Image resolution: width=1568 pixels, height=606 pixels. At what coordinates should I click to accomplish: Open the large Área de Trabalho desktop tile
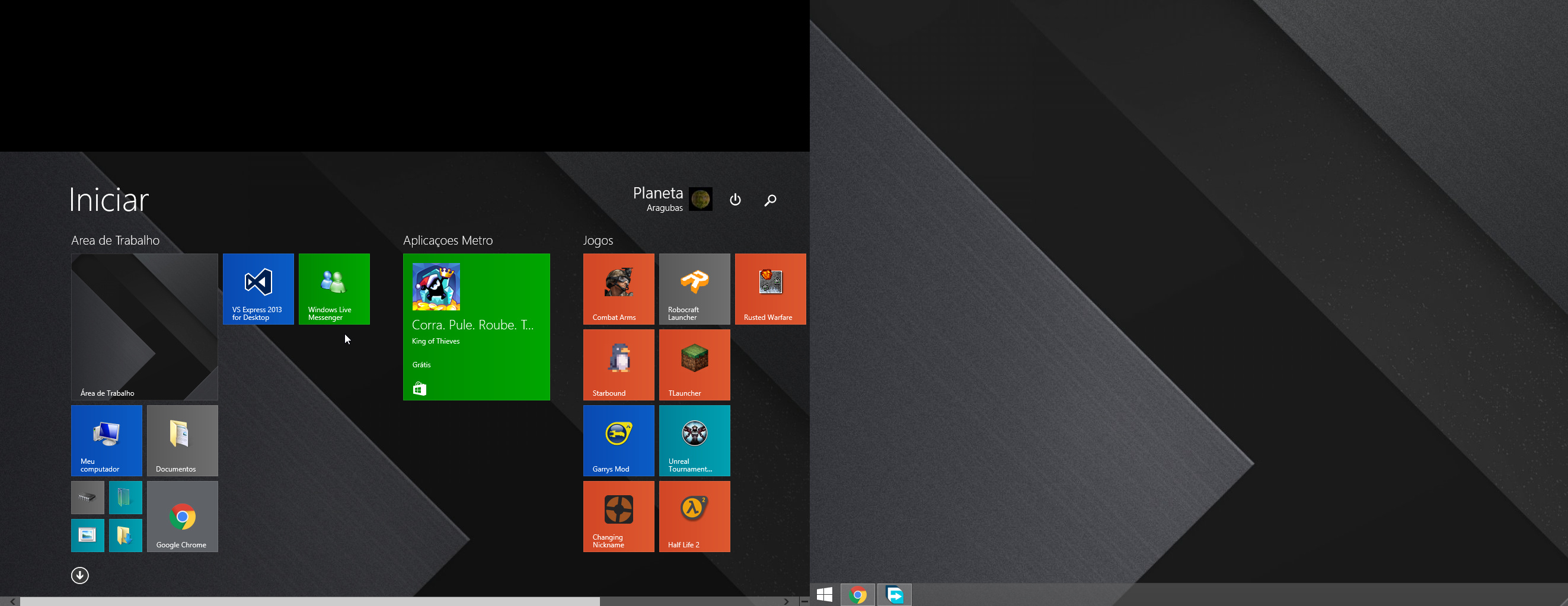[144, 327]
